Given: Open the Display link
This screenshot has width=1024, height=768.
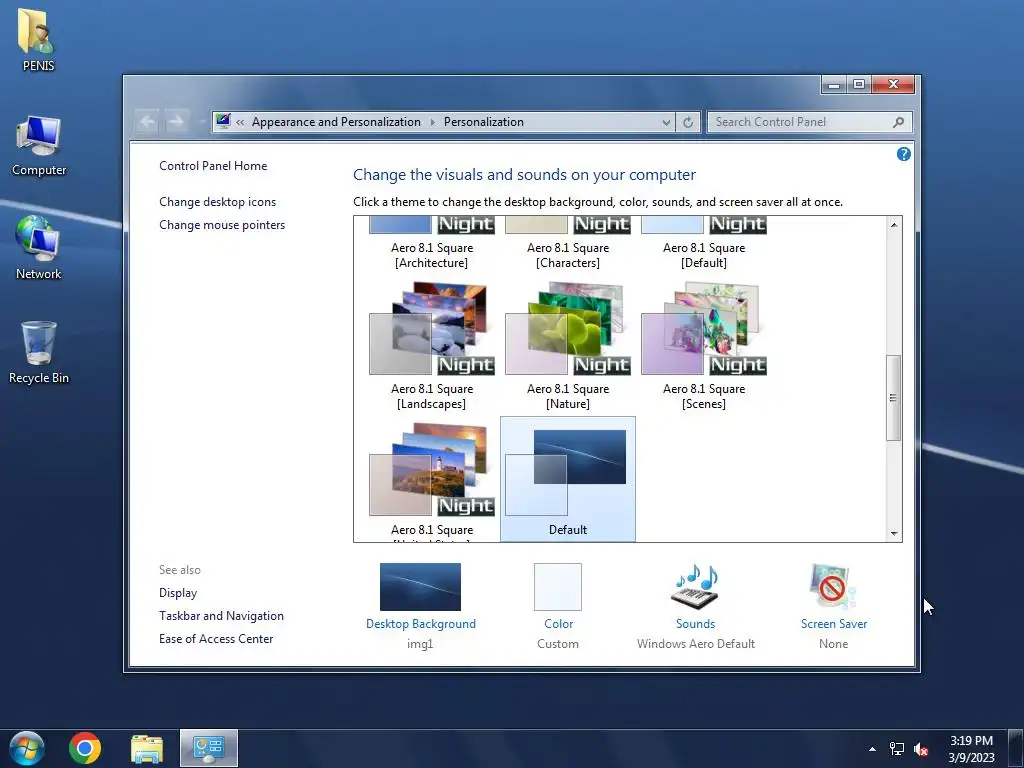Looking at the screenshot, I should click(x=178, y=593).
